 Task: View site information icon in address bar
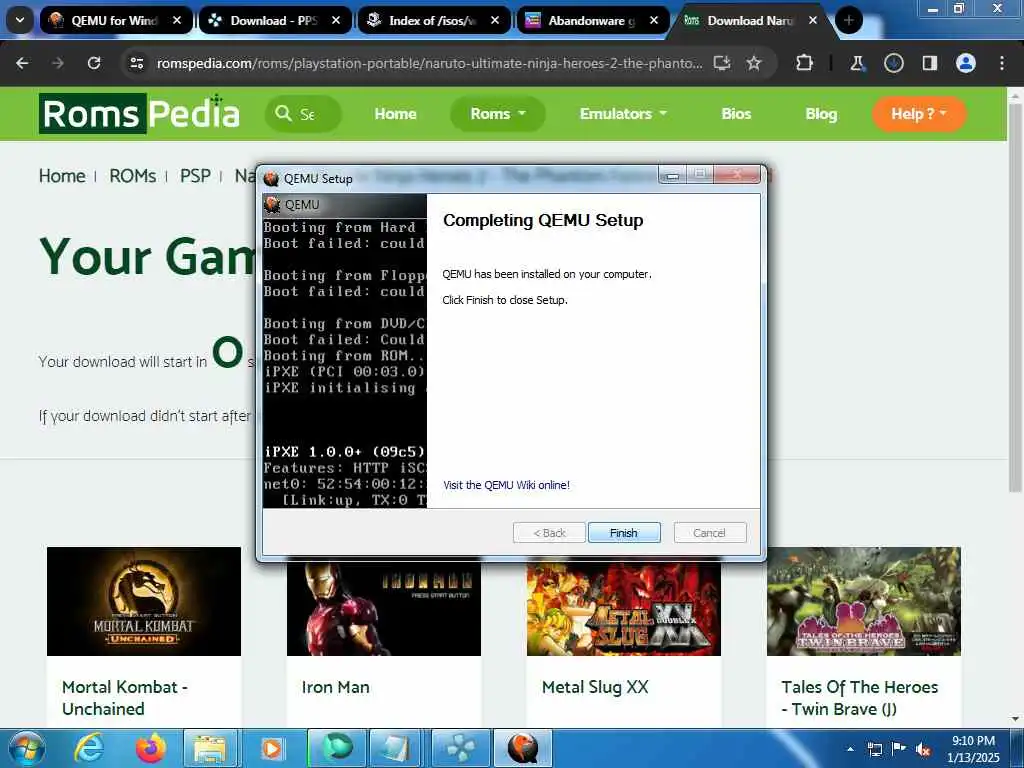point(136,63)
